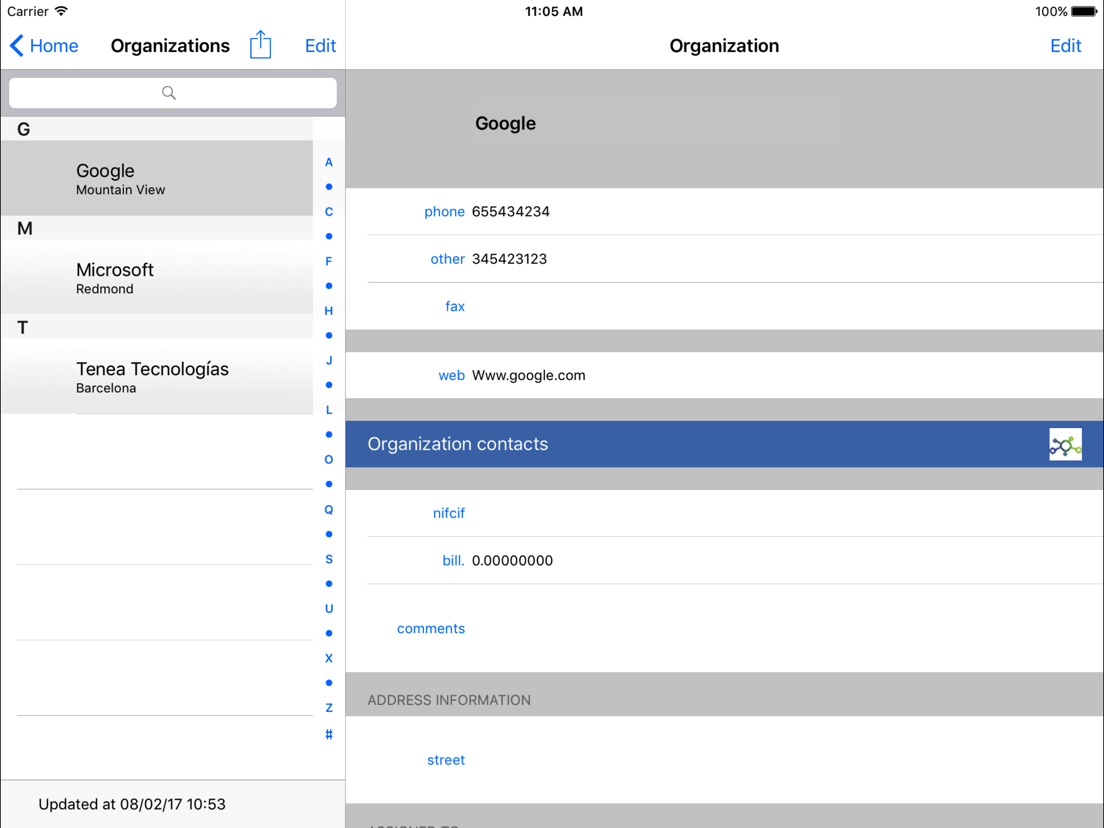Tap the ADDRESS INFORMATION section header

448,700
